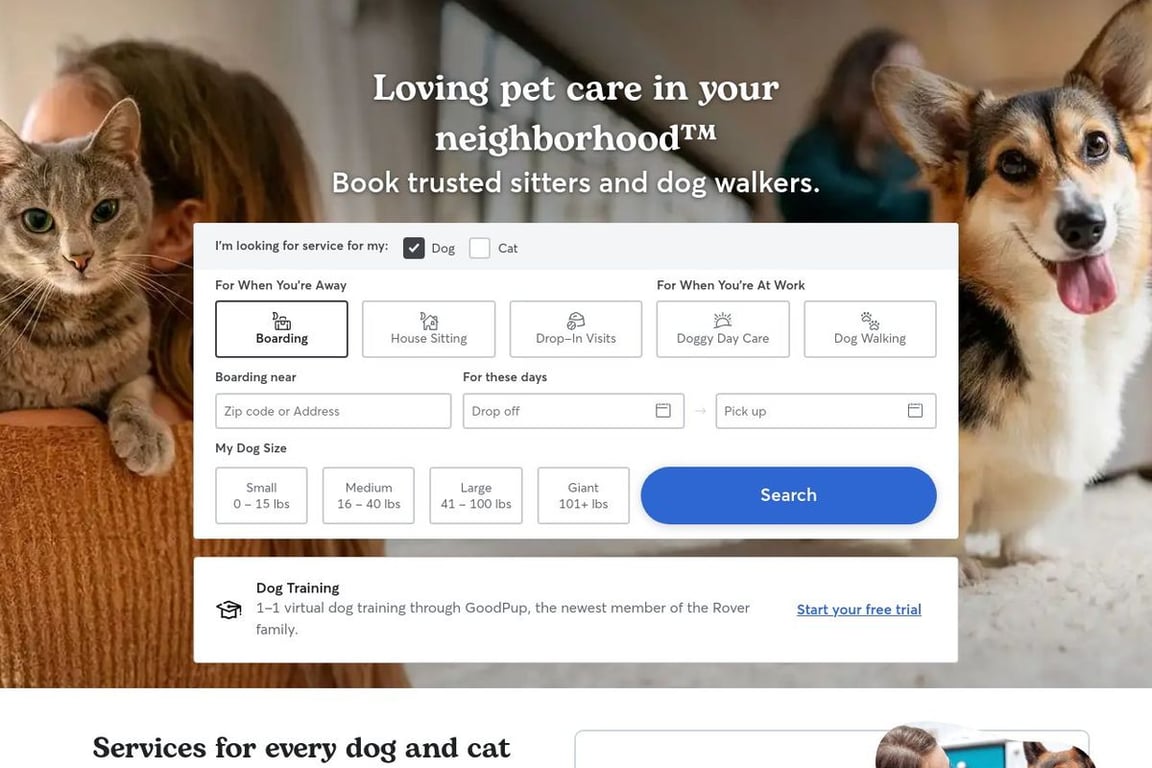Choose the House Sitting icon option

(429, 320)
